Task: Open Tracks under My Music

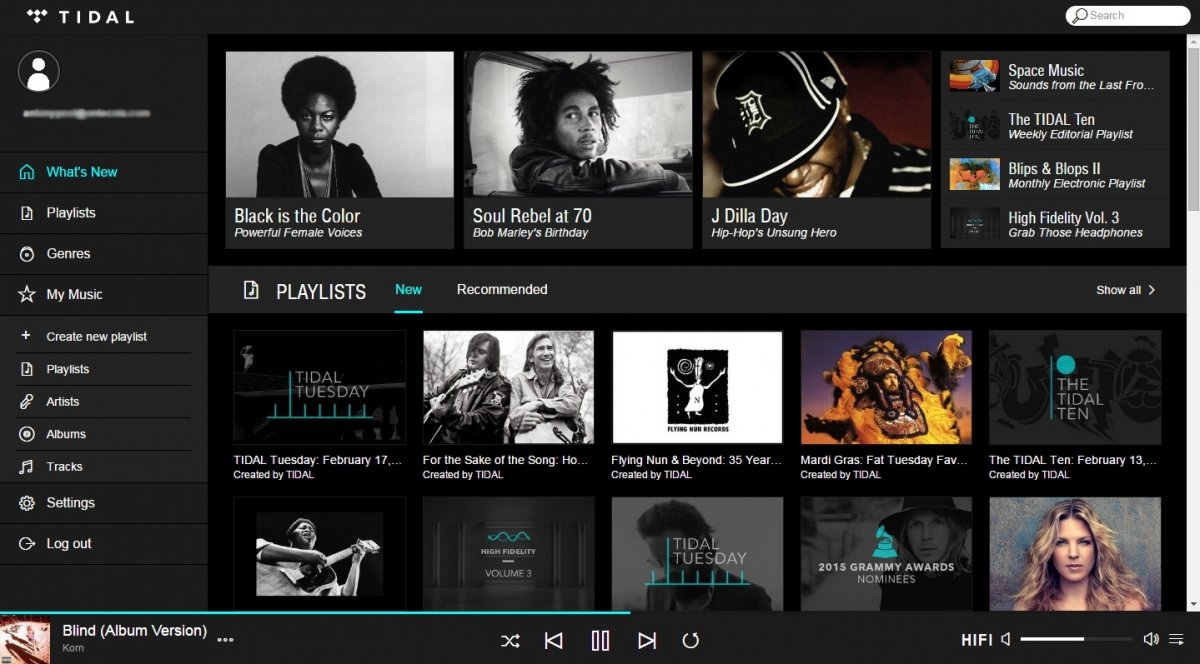Action: (x=104, y=466)
